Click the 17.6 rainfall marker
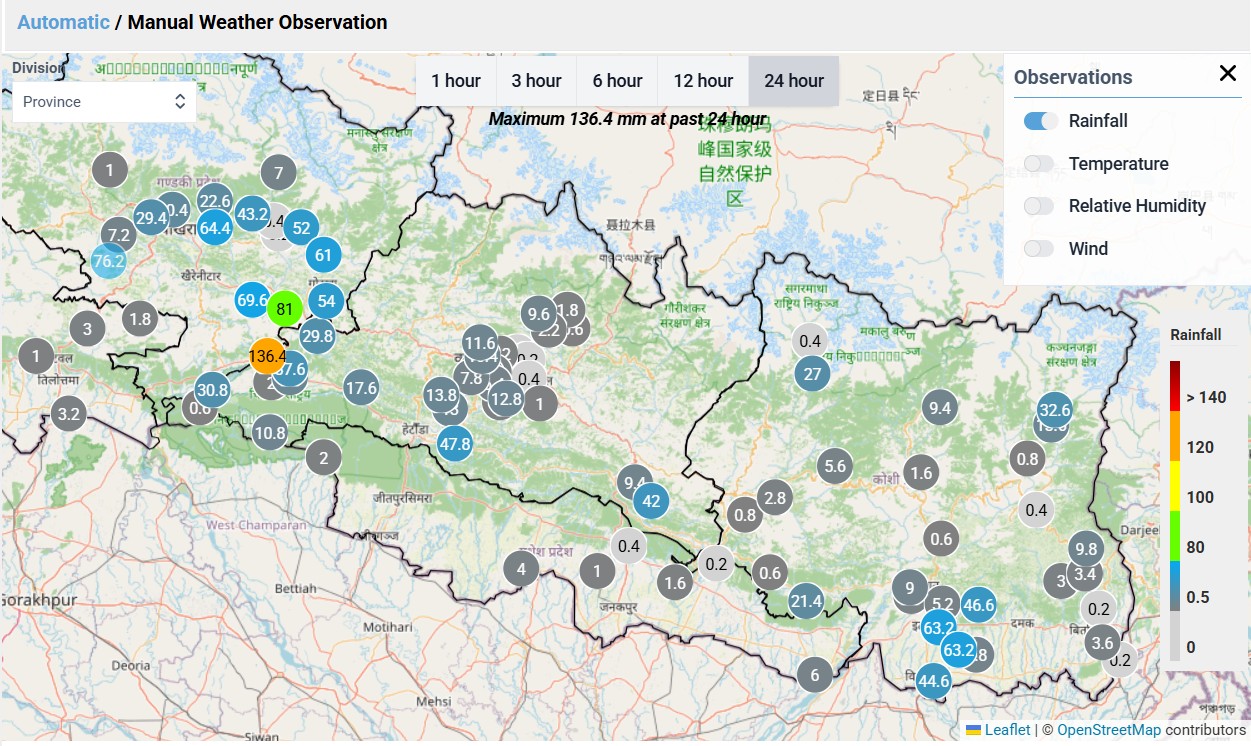 point(360,388)
